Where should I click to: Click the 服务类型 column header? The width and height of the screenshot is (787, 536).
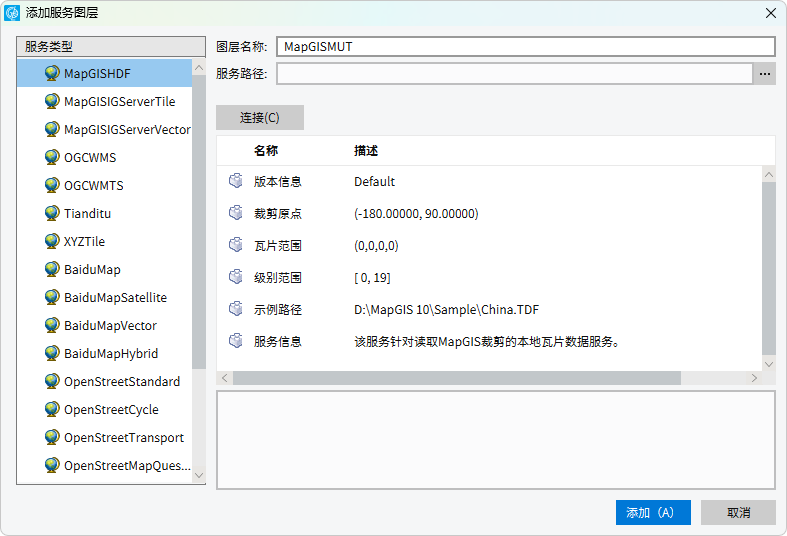tap(111, 47)
